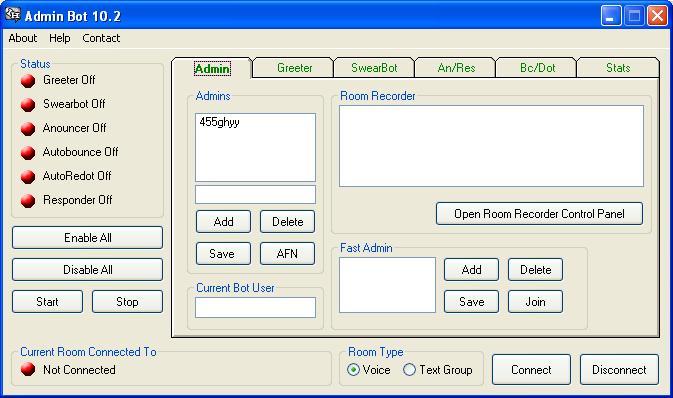Switch to the SwearBot tab
The image size is (673, 398).
[374, 68]
